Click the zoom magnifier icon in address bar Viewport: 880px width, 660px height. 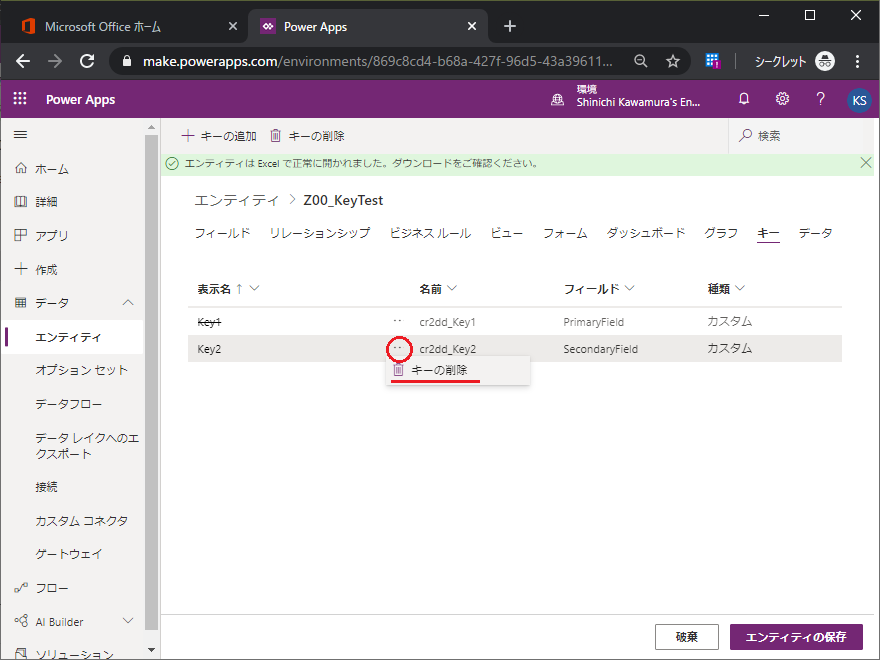coord(641,61)
